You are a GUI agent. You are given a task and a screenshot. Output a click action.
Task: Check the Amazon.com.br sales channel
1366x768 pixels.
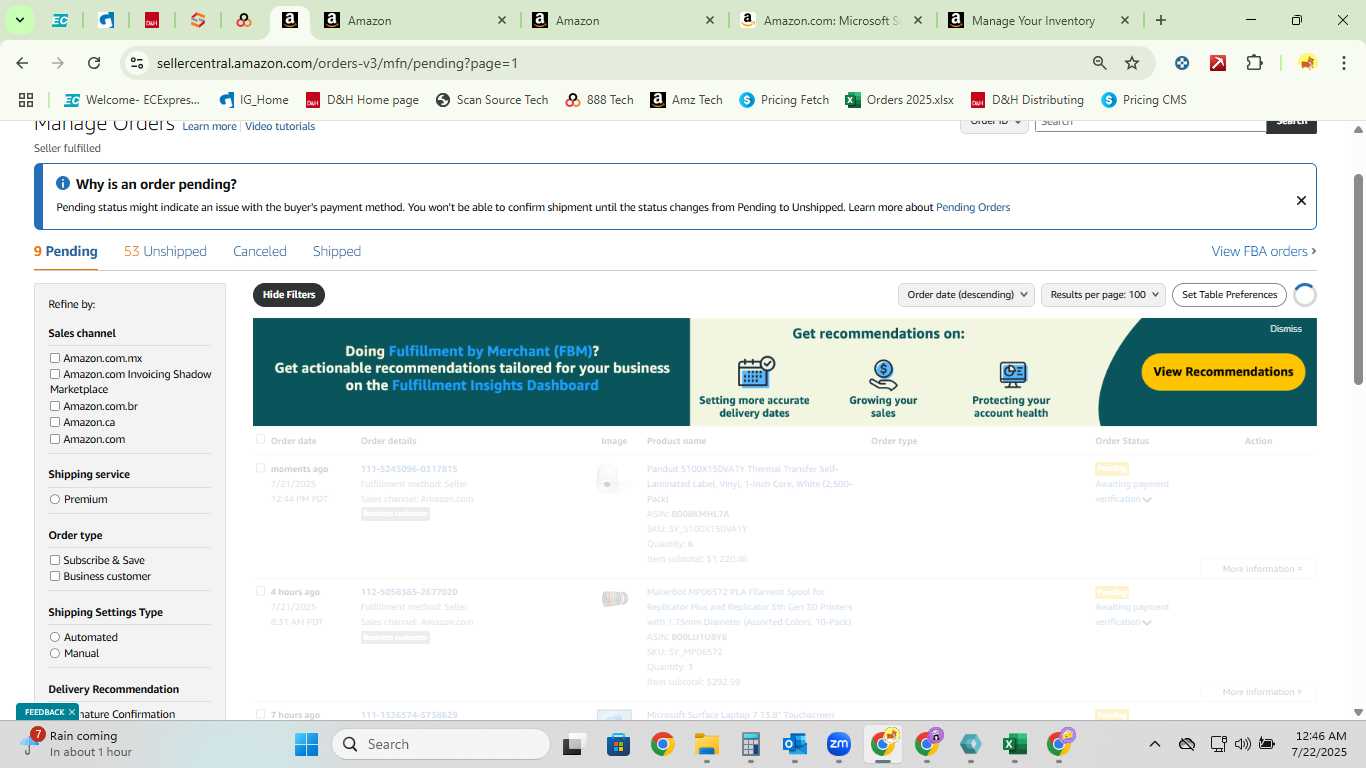click(x=55, y=406)
